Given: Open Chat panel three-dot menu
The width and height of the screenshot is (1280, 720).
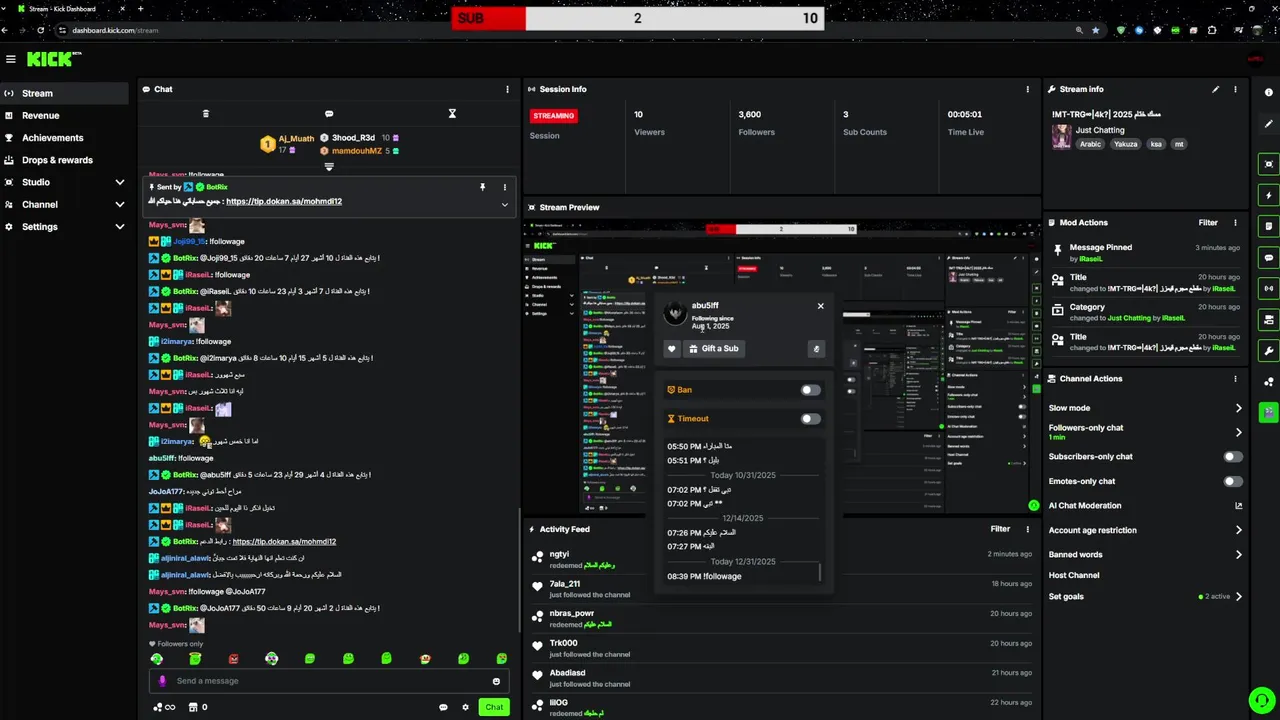Looking at the screenshot, I should [x=507, y=89].
